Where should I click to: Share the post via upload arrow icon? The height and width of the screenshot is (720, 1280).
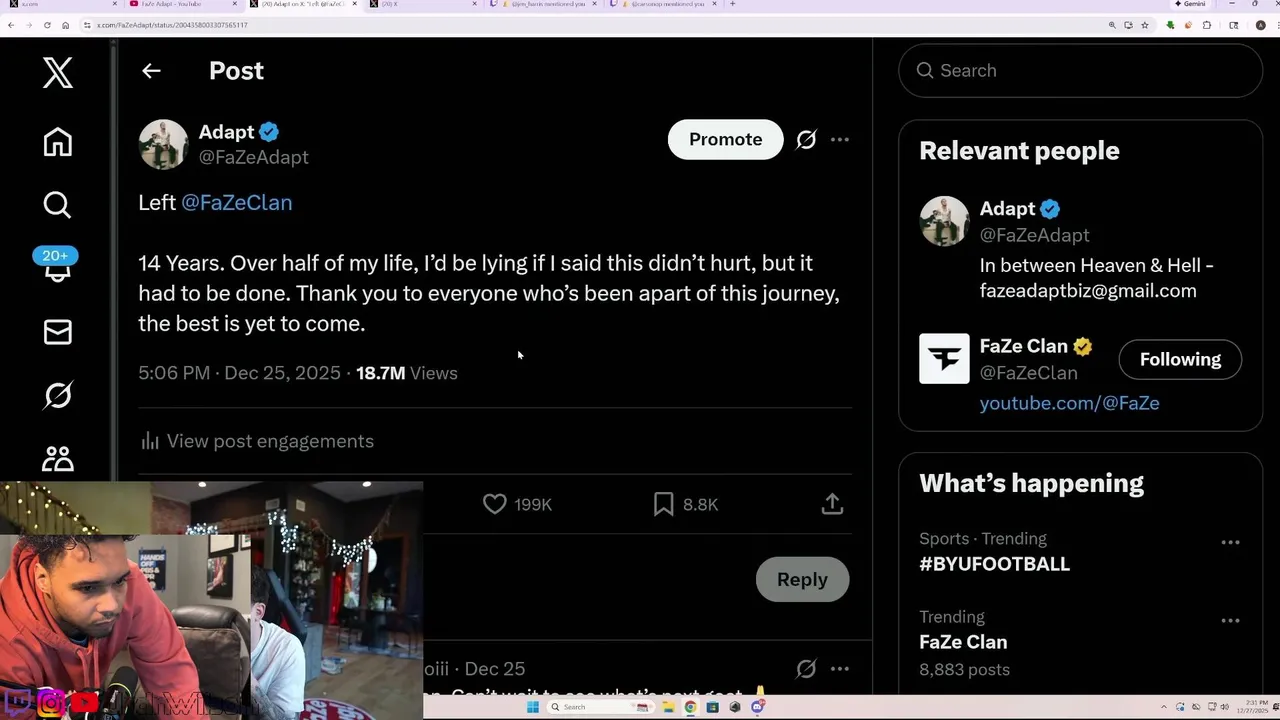tap(832, 504)
